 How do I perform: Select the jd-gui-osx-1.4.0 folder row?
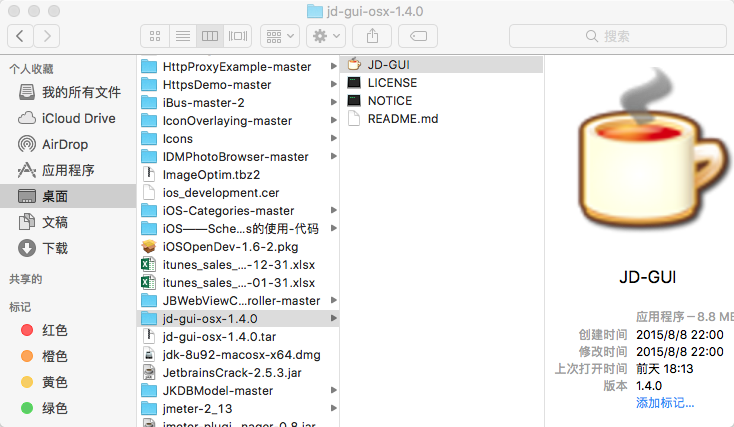click(238, 318)
